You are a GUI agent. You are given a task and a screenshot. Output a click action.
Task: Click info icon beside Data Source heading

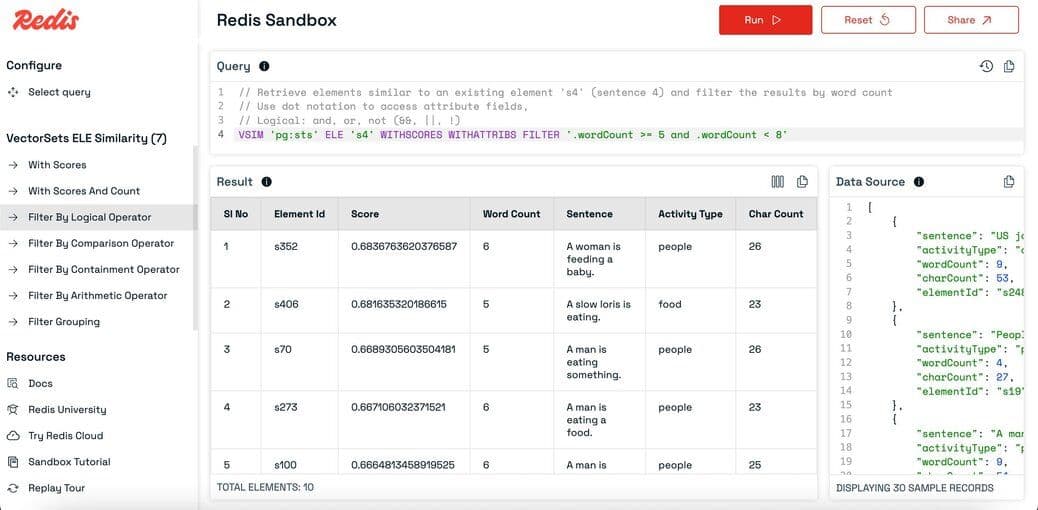[x=918, y=182]
